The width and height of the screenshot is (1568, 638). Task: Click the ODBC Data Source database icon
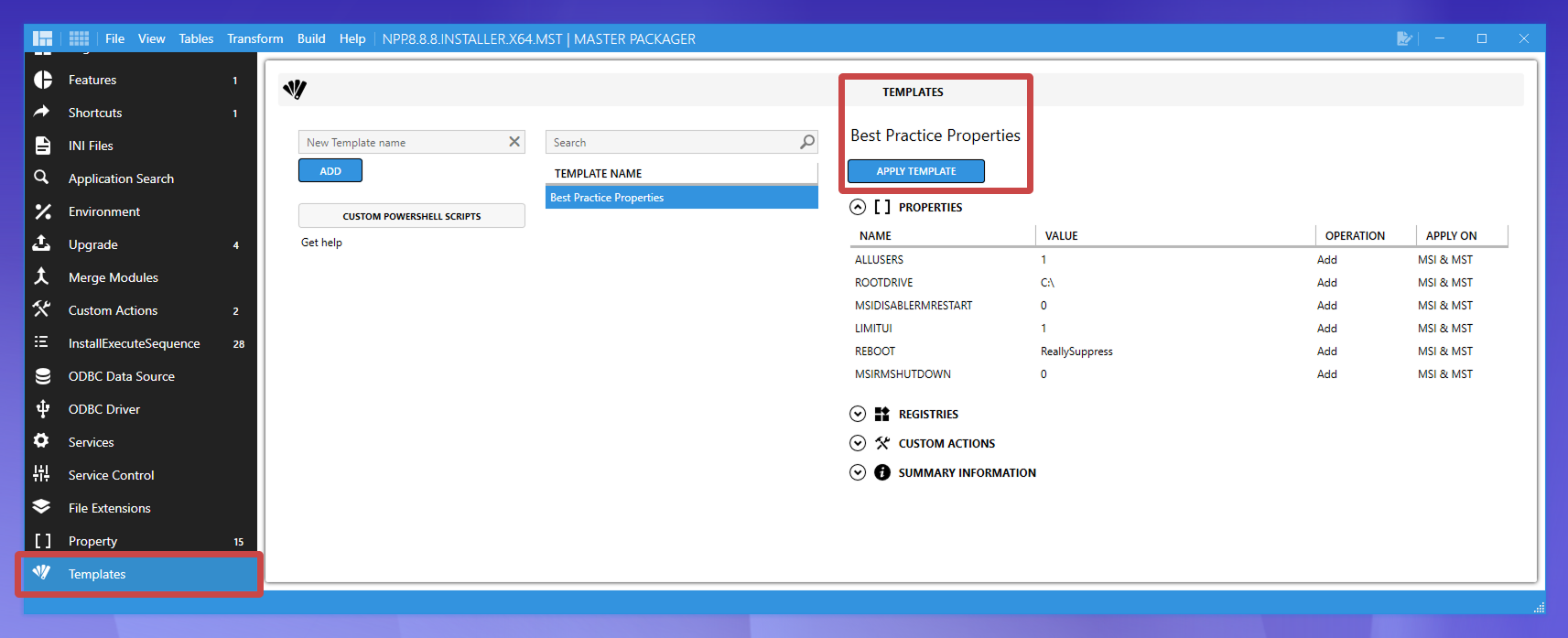[42, 376]
